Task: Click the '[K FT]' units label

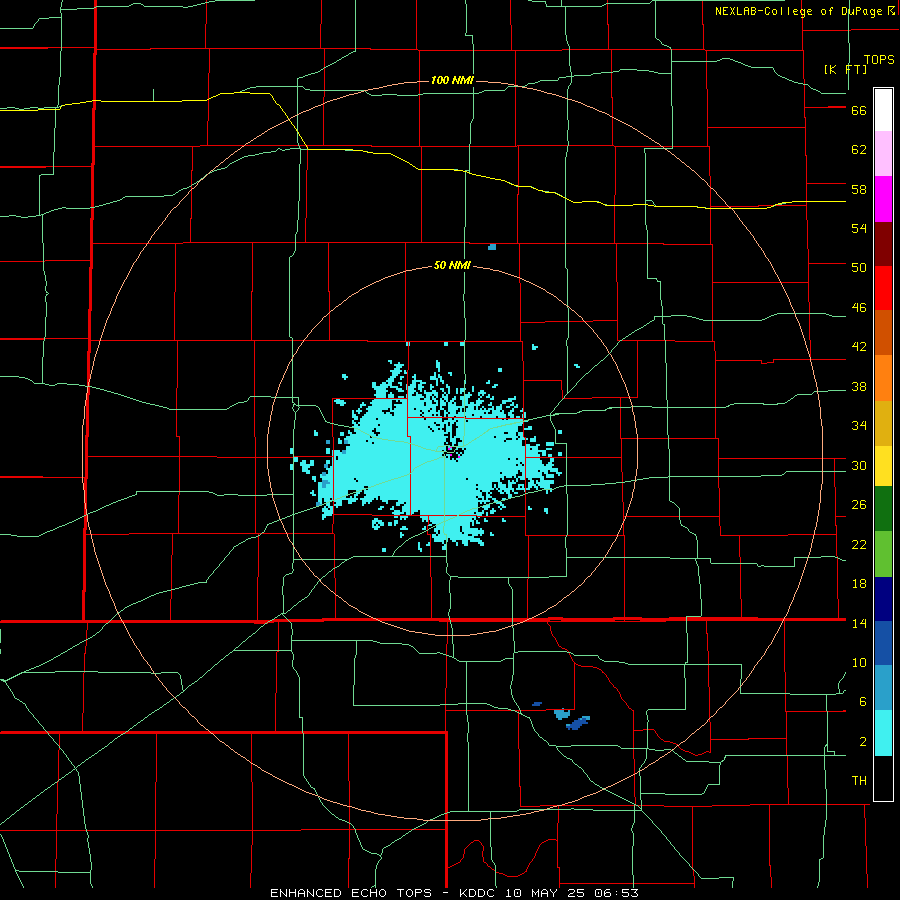Action: (x=845, y=69)
